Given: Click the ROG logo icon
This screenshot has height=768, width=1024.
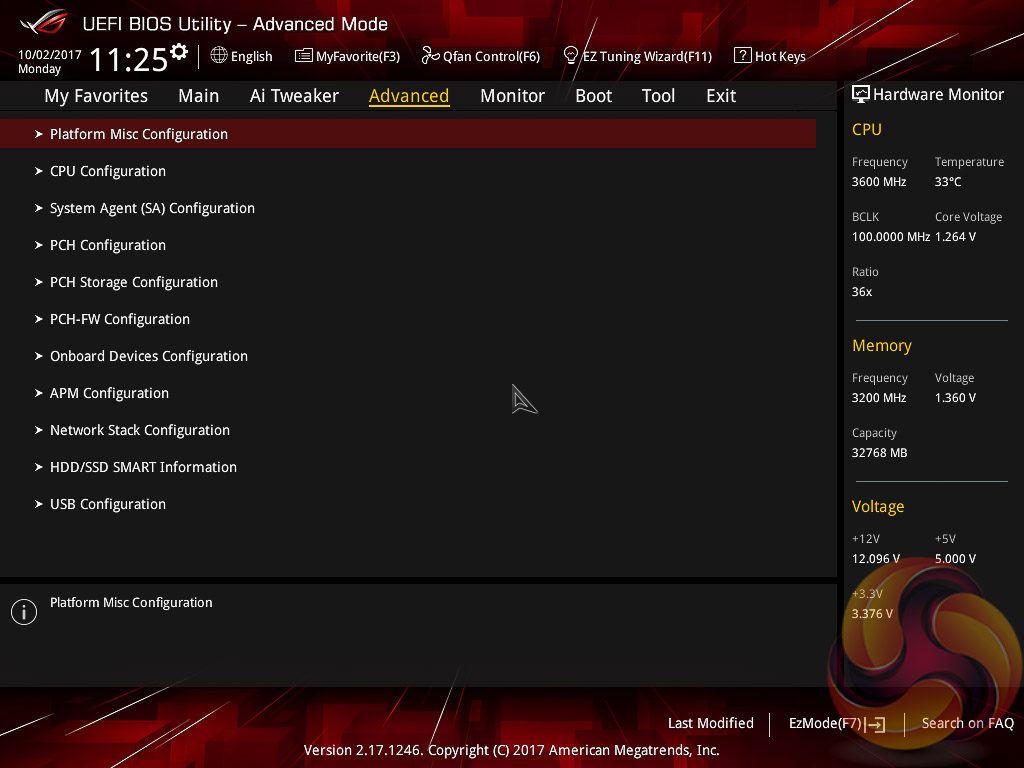Looking at the screenshot, I should (x=44, y=23).
